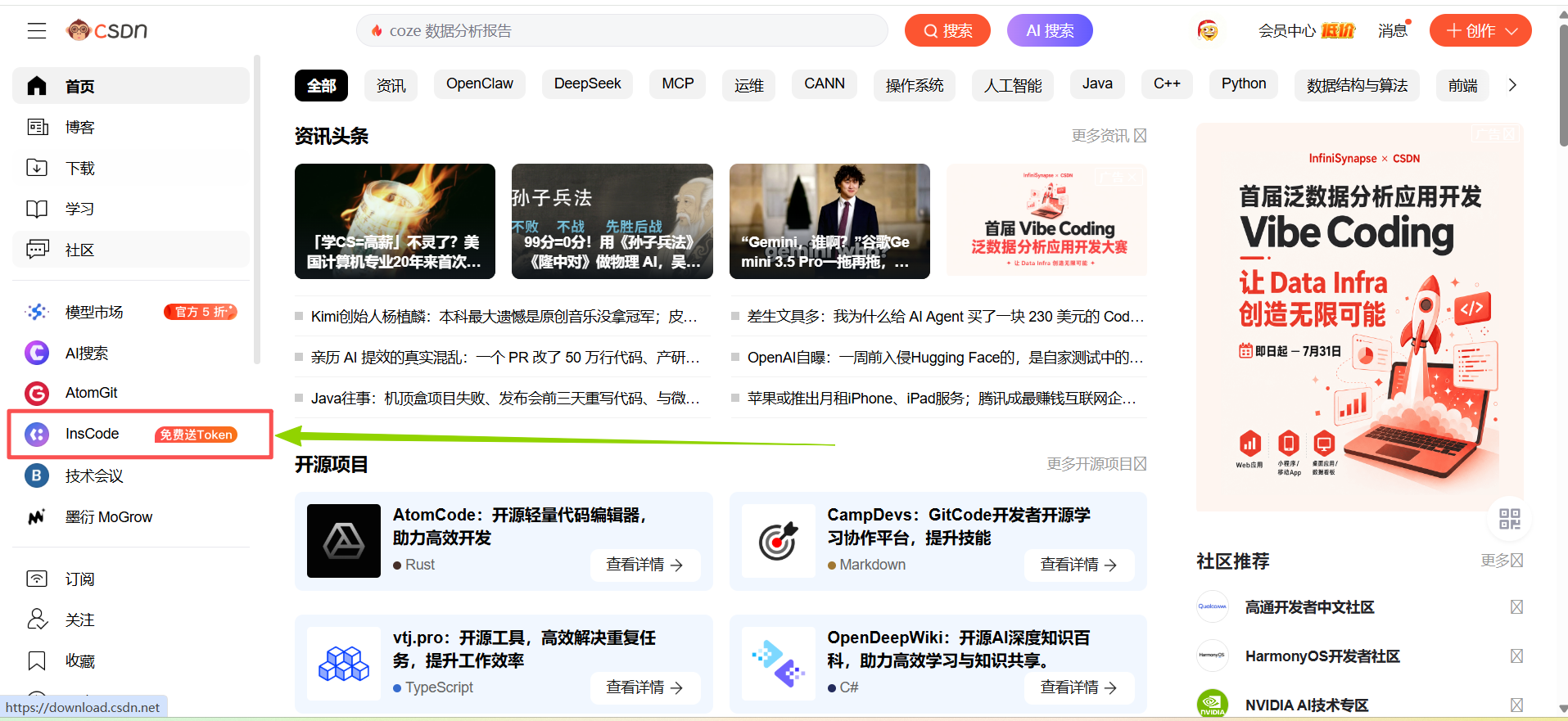Click the CSDN logo
Viewport: 1568px width, 721px height.
tap(107, 30)
